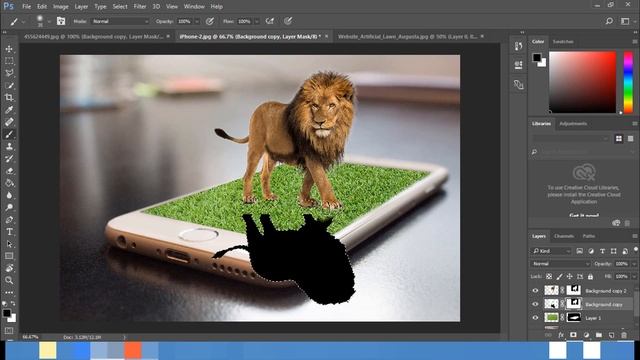Select the Quick Selection tool
Screen dimensions: 640x360
9,85
